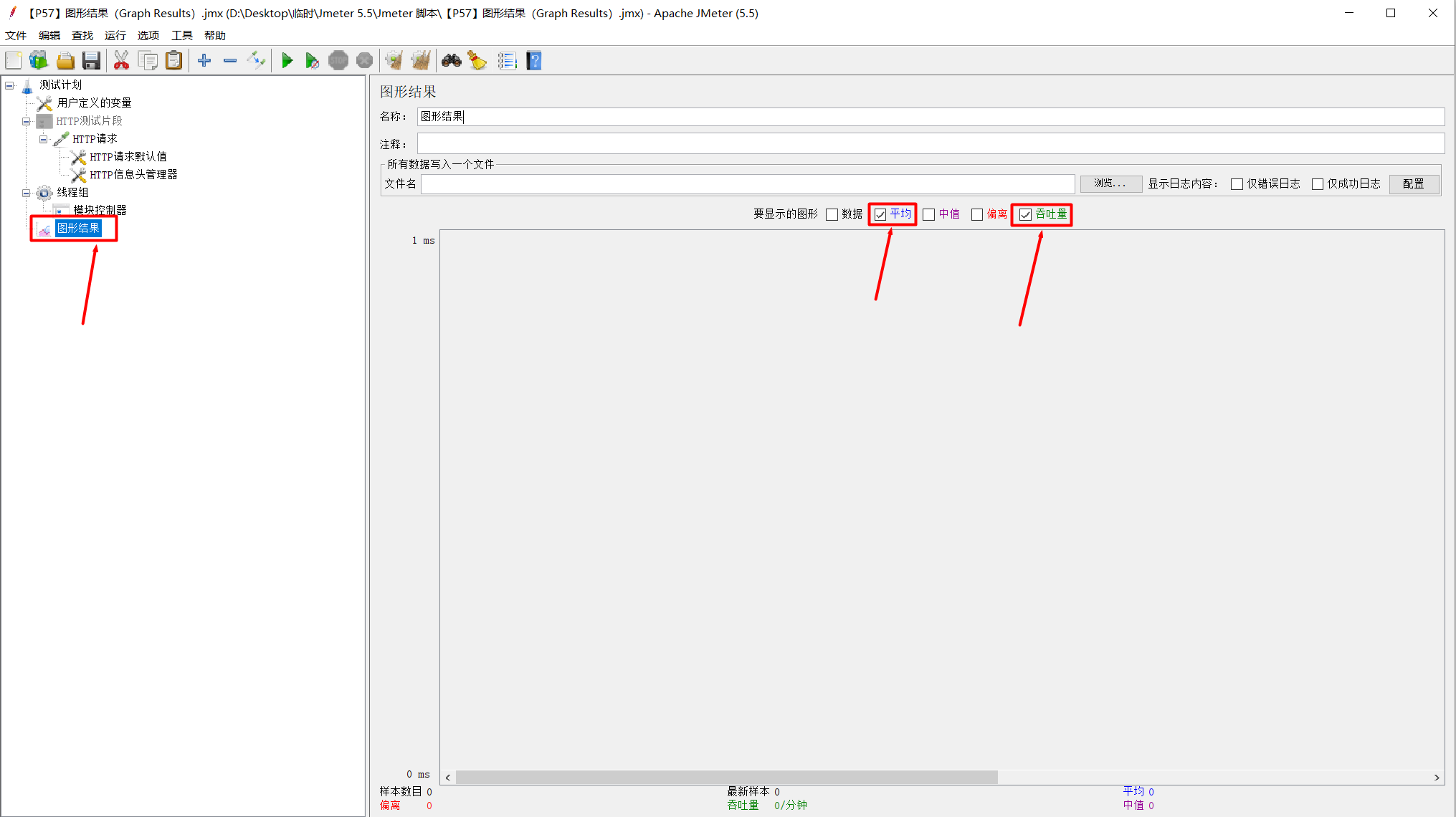This screenshot has height=817, width=1456.
Task: Collapse the HTTP请求 tree node
Action: tap(43, 139)
